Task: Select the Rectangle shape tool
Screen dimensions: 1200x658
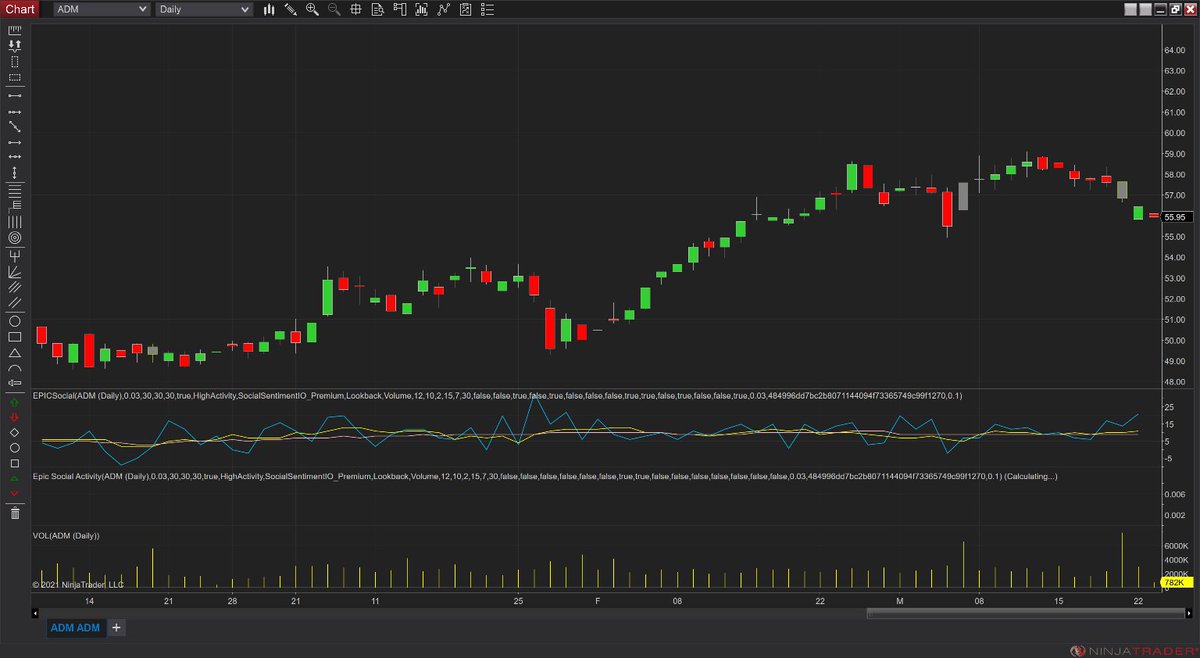Action: coord(15,337)
